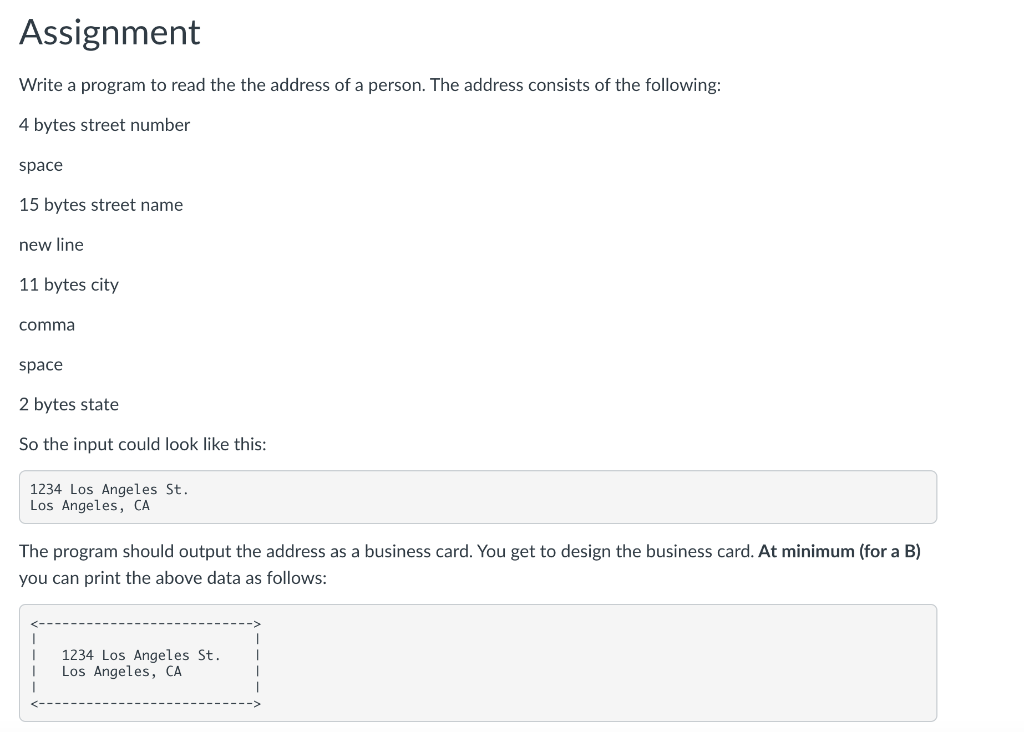Click 'Los Angeles, CA' in input sample
This screenshot has width=1024, height=732.
point(90,506)
